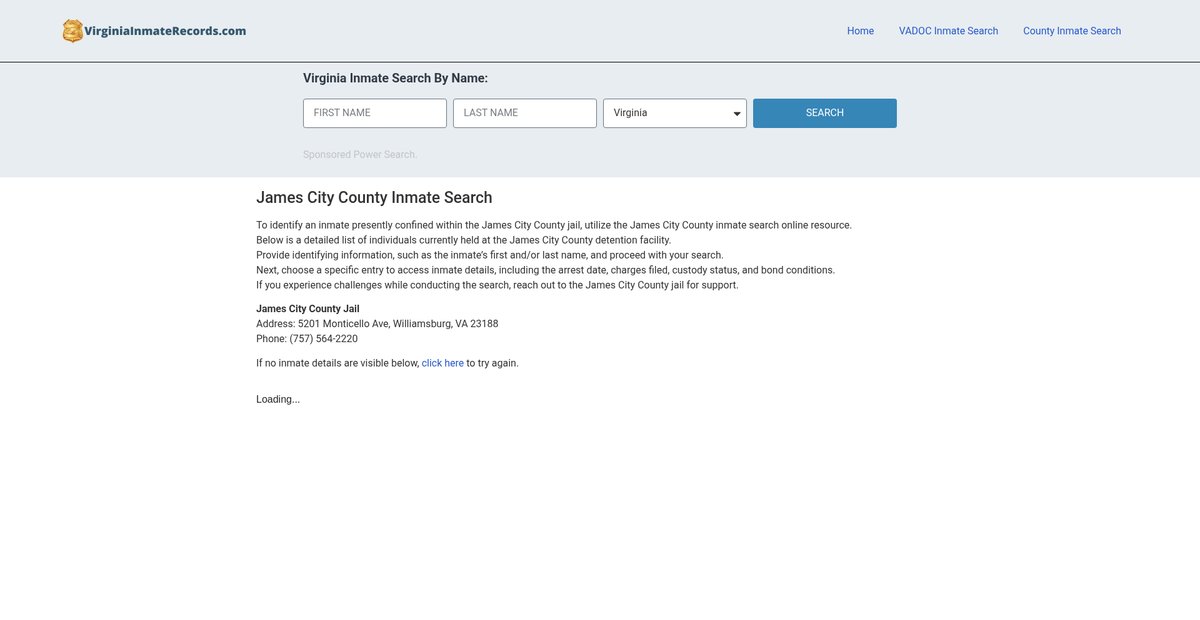The height and width of the screenshot is (620, 1200).
Task: Select the bold 'James City County Jail' text
Action: point(308,309)
